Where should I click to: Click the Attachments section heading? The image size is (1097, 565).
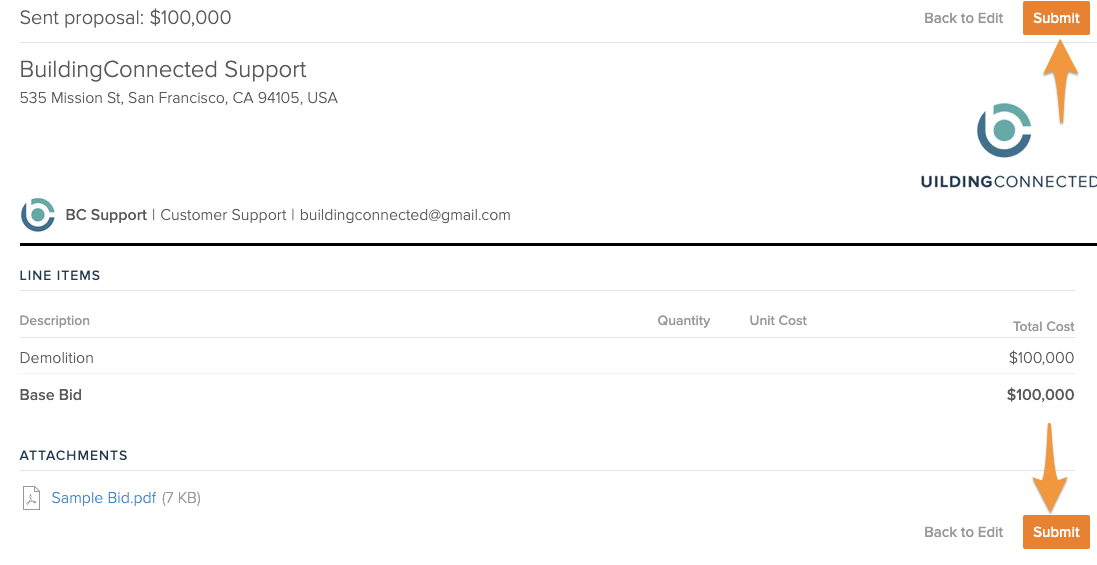click(74, 455)
